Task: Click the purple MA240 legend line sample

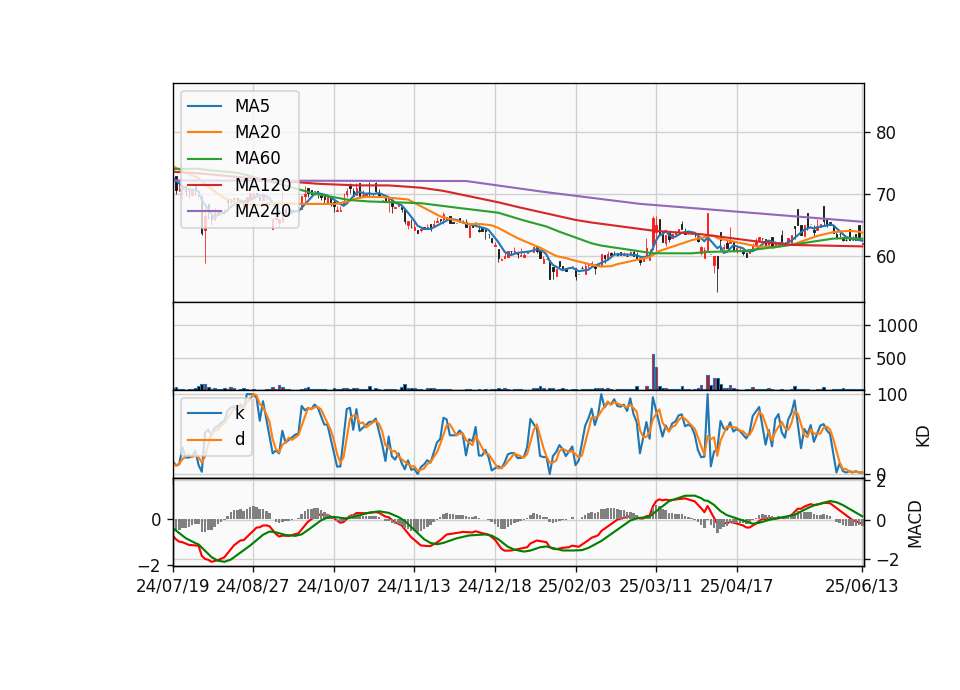Action: click(204, 211)
